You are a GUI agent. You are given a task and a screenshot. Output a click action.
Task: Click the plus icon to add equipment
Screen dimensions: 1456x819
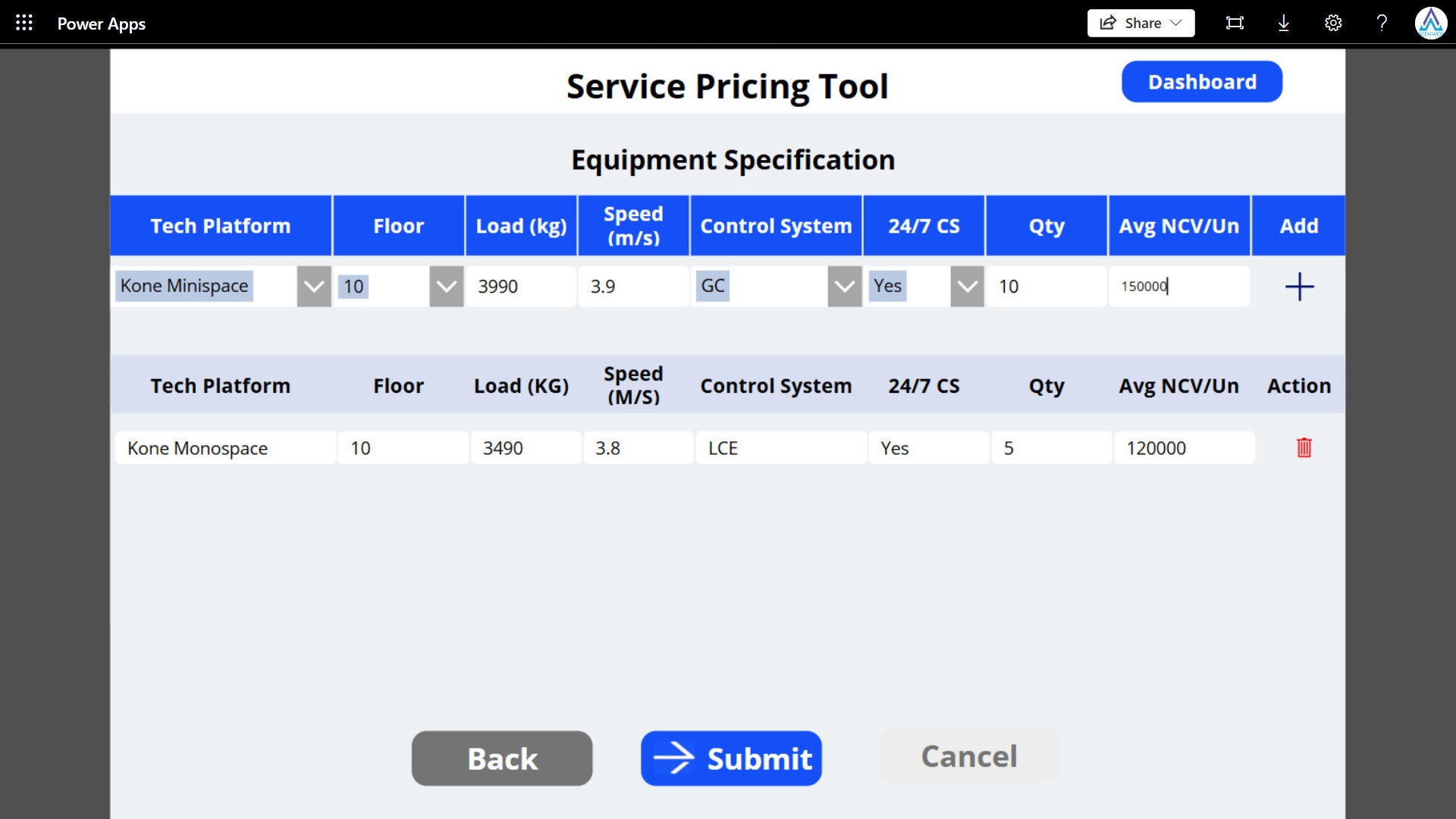click(x=1299, y=287)
